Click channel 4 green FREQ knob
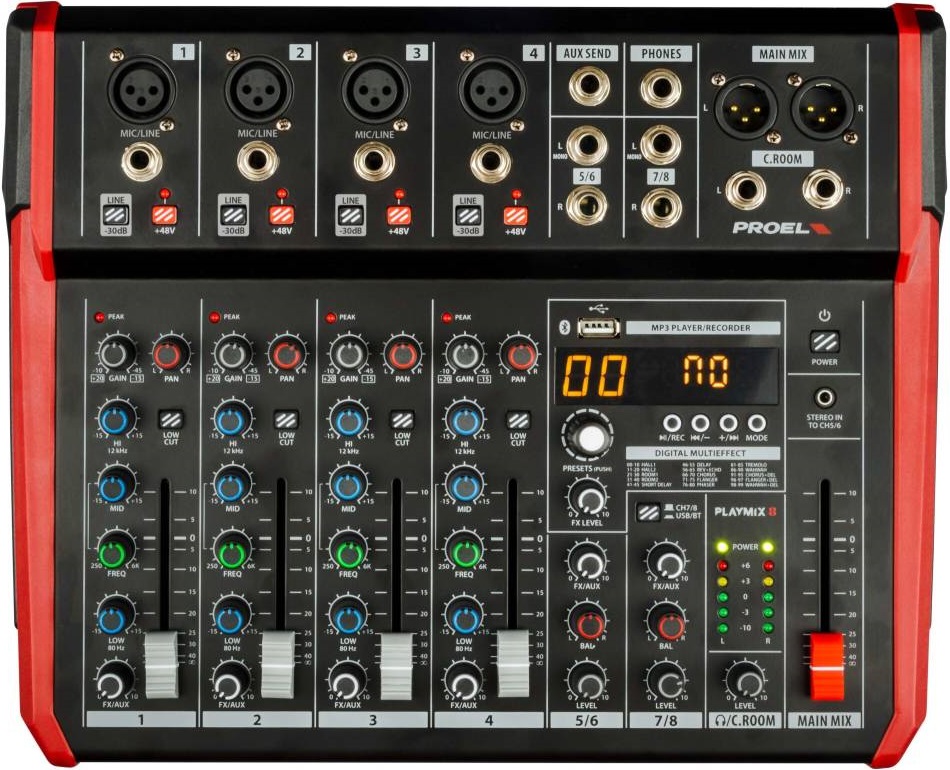950x770 pixels. (x=464, y=551)
